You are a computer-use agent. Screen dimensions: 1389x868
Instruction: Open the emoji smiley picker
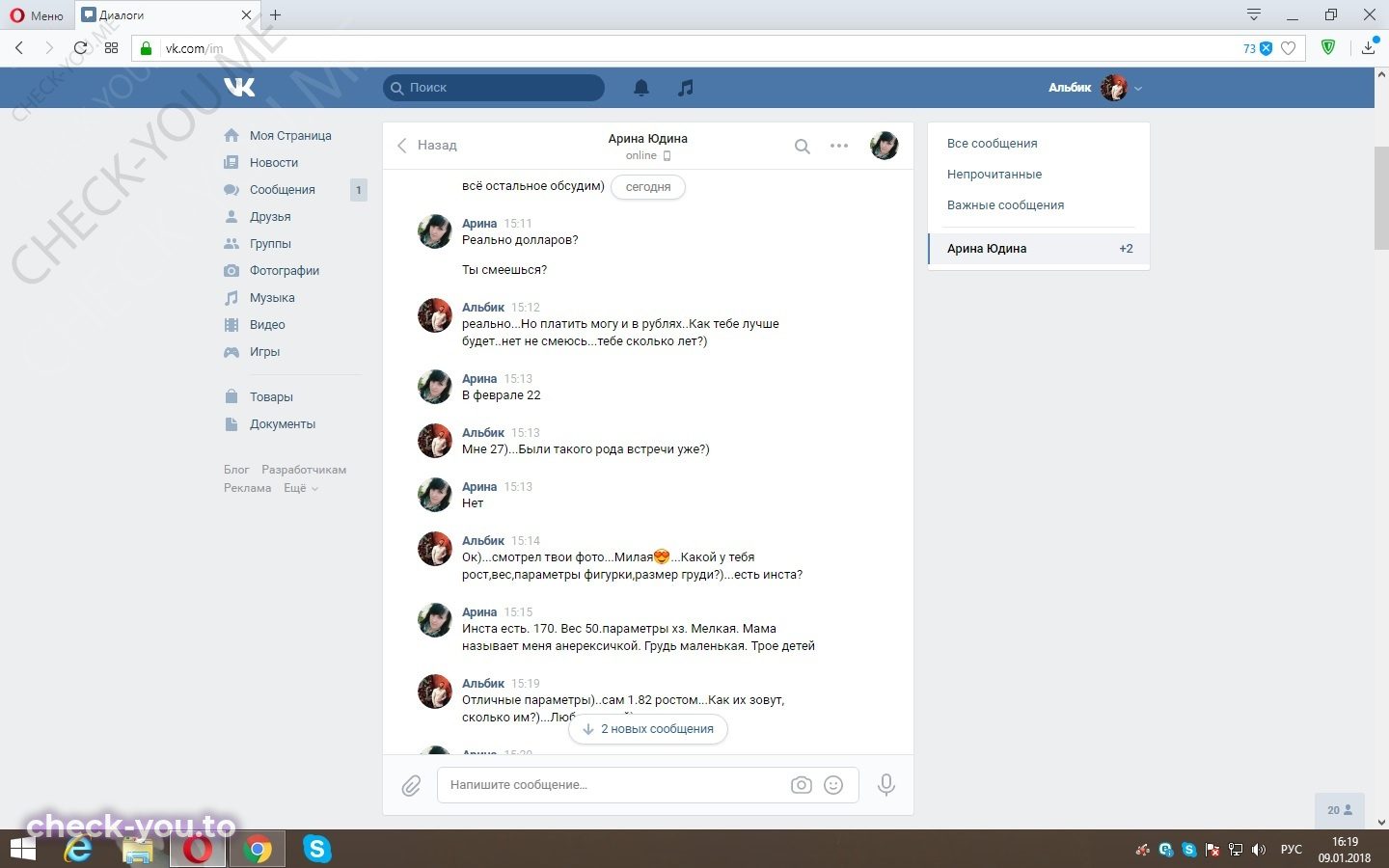[x=833, y=785]
